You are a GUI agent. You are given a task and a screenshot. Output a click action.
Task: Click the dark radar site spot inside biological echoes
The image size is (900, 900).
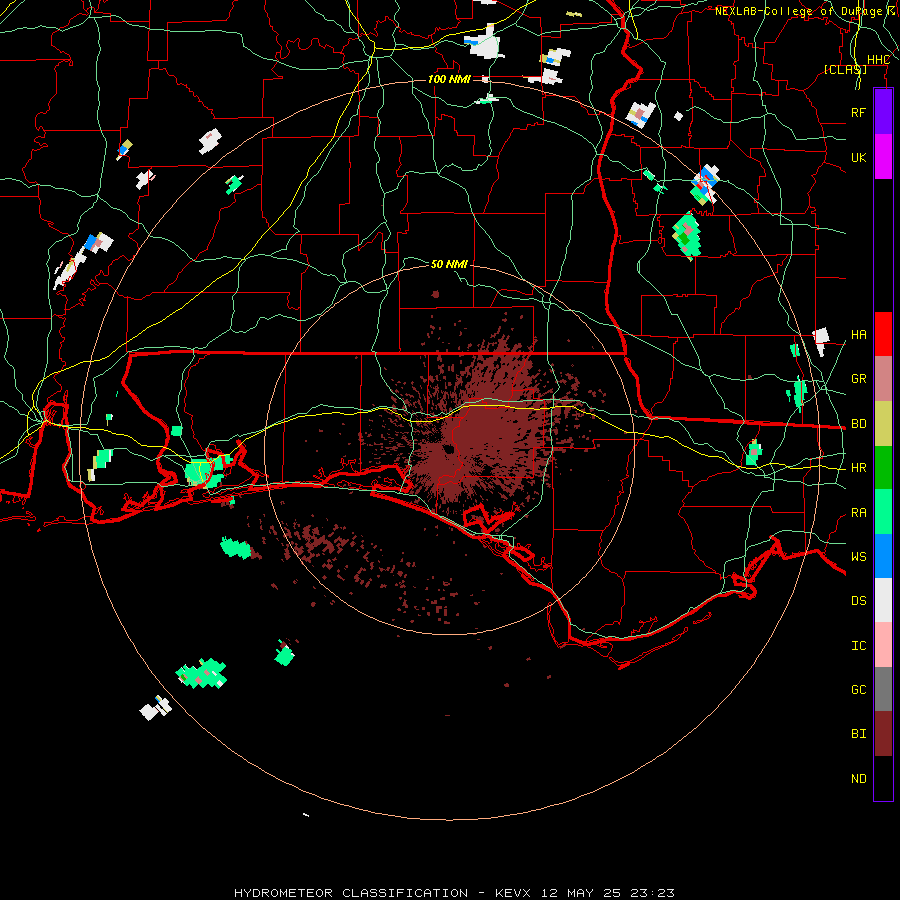[448, 449]
